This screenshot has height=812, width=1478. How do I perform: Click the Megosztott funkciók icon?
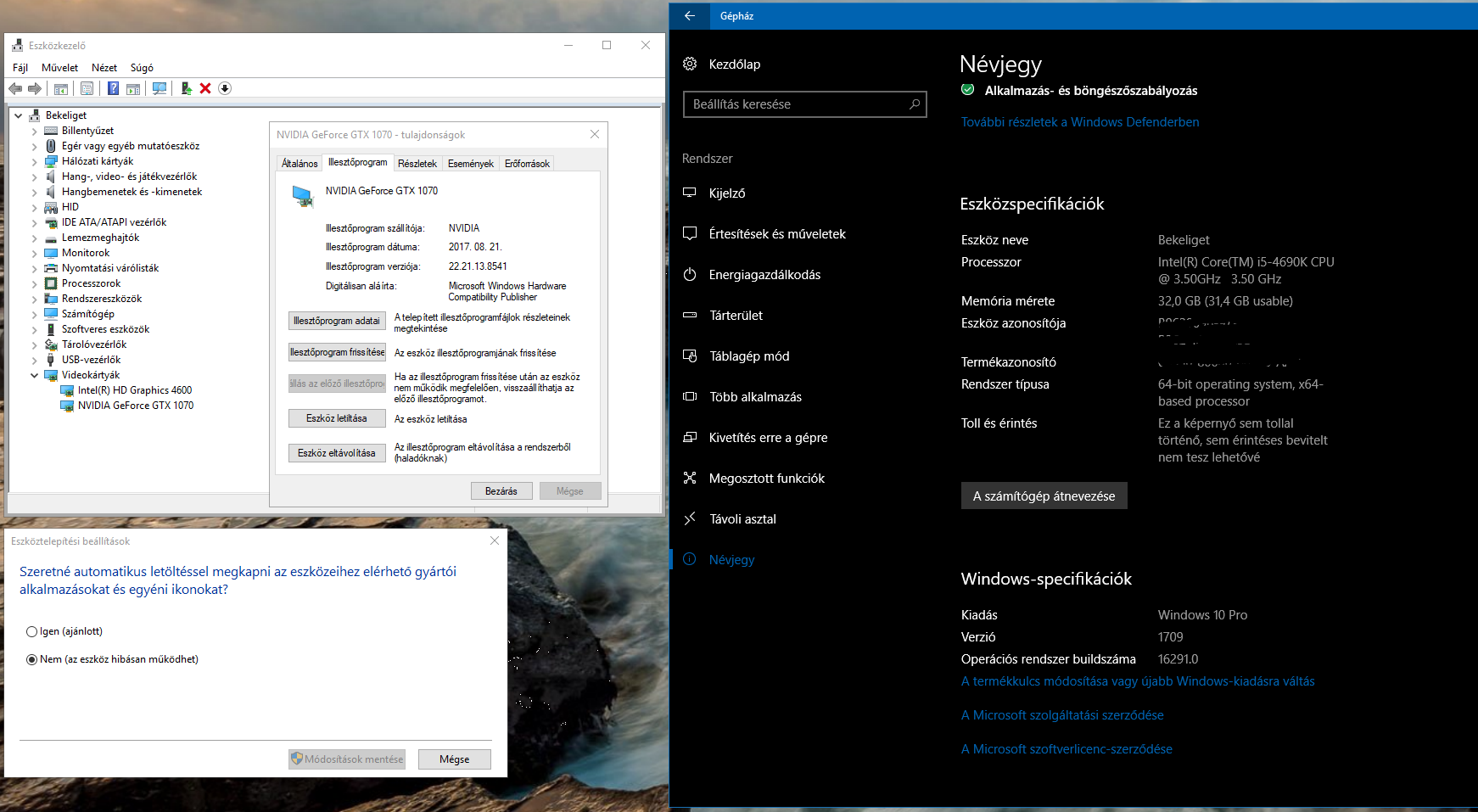point(690,478)
